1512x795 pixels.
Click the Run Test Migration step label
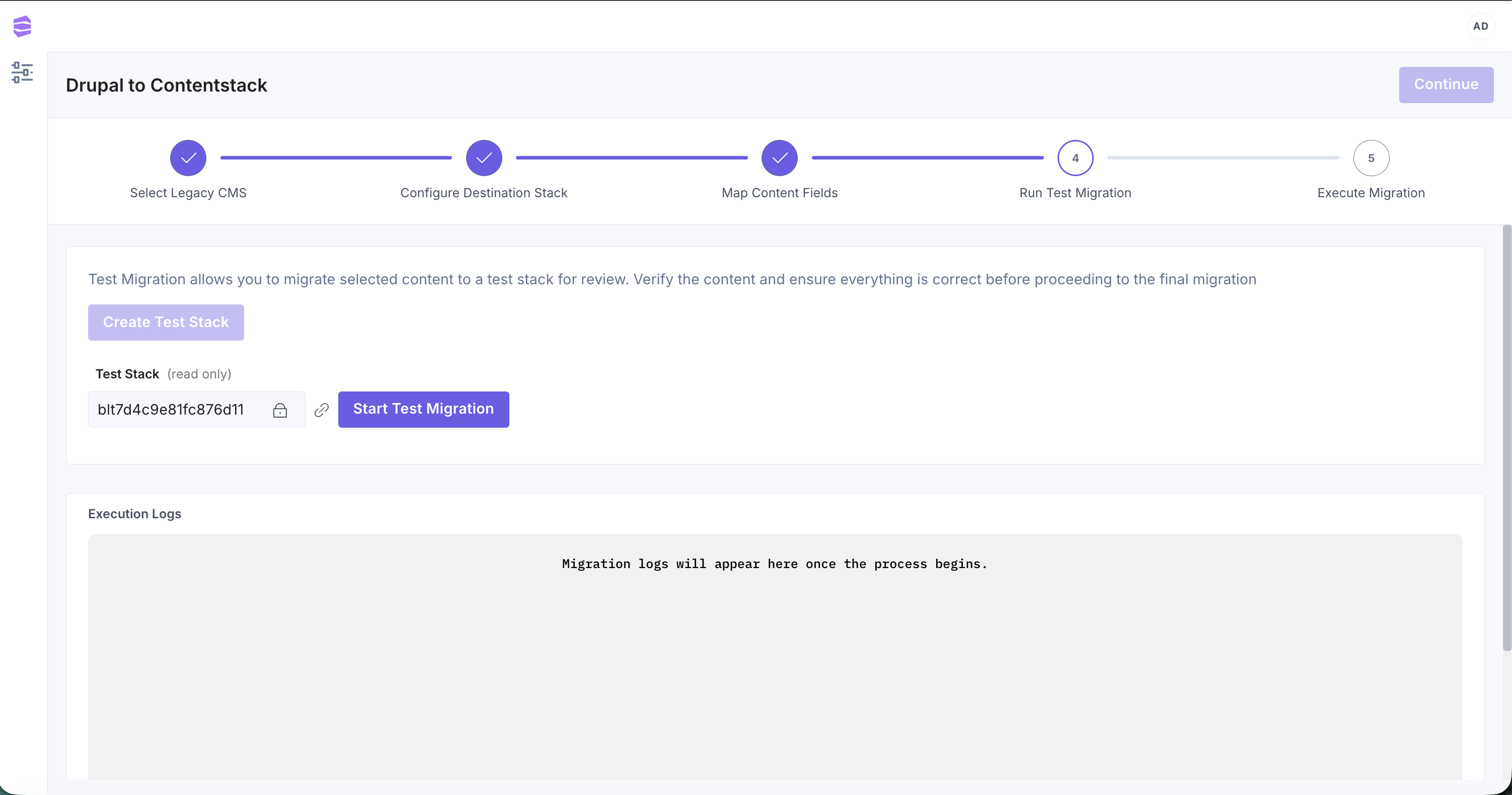pos(1075,193)
